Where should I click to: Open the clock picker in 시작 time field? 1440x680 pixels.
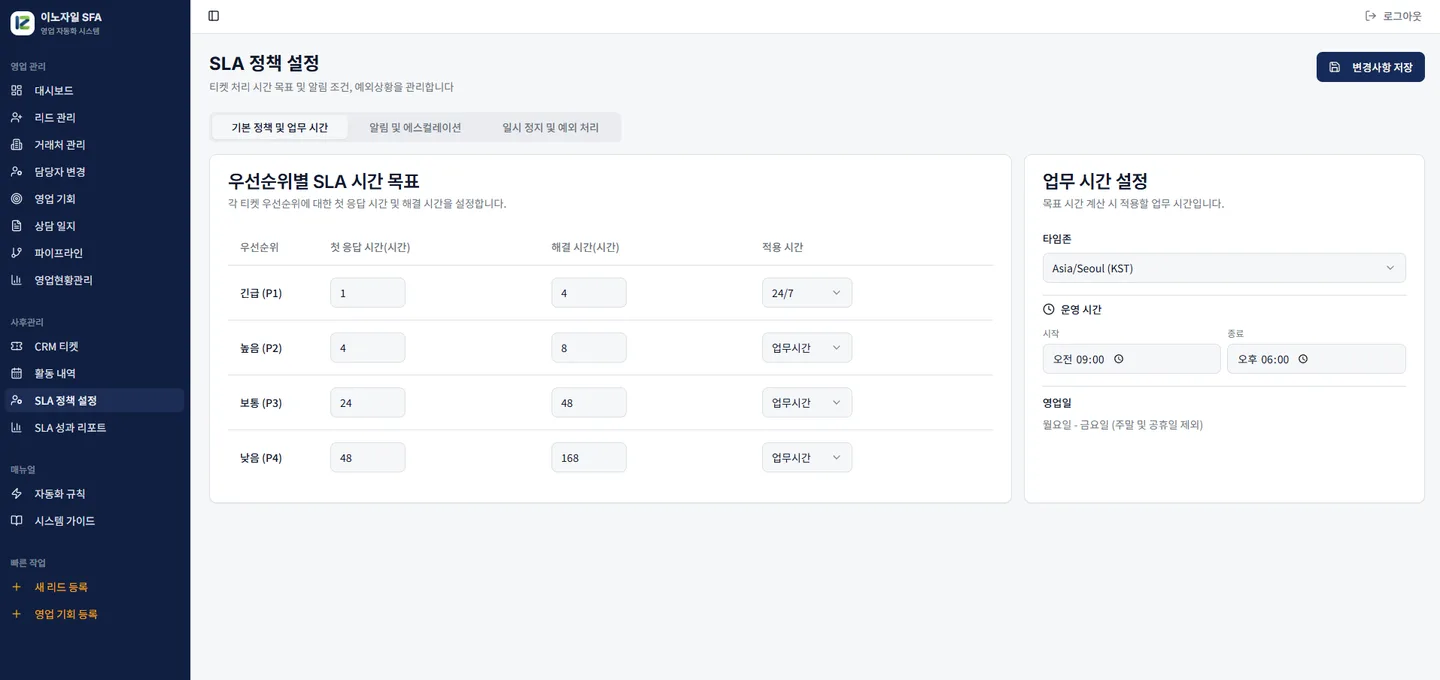[1119, 359]
